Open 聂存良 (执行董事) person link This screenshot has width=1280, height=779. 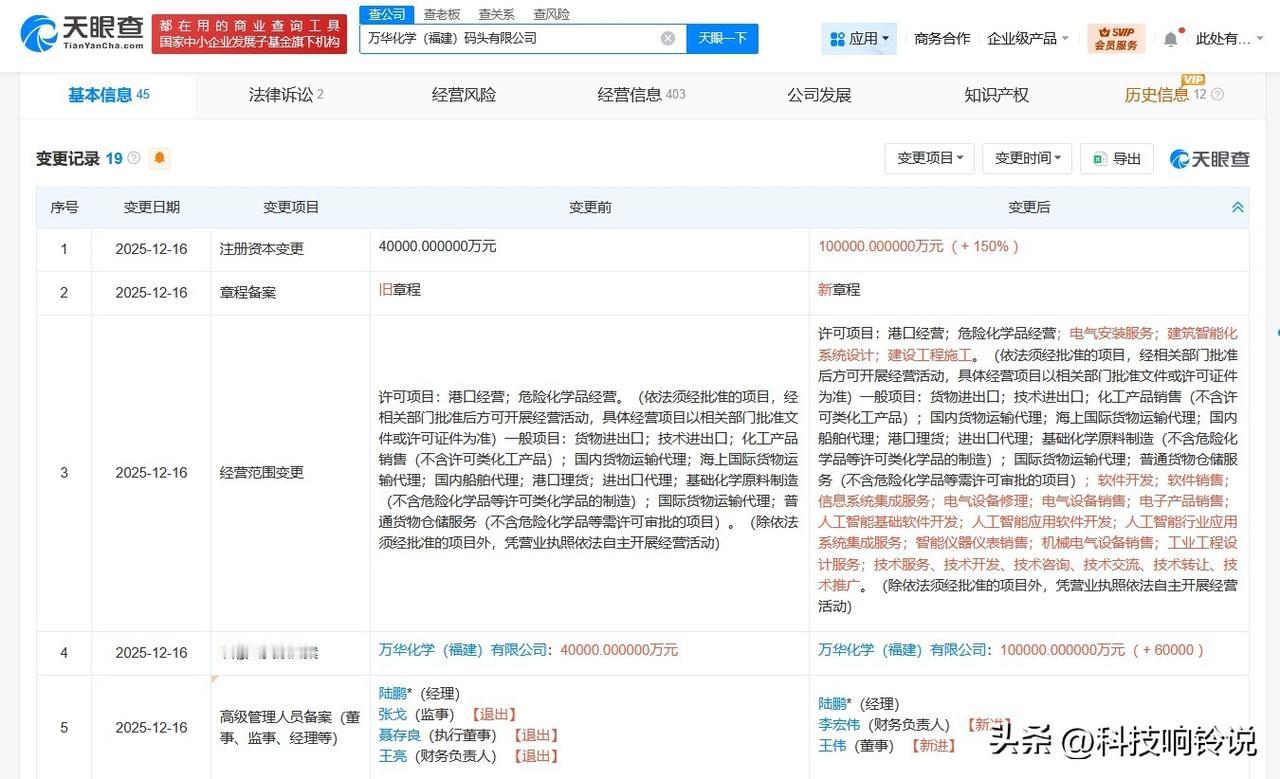(x=400, y=735)
